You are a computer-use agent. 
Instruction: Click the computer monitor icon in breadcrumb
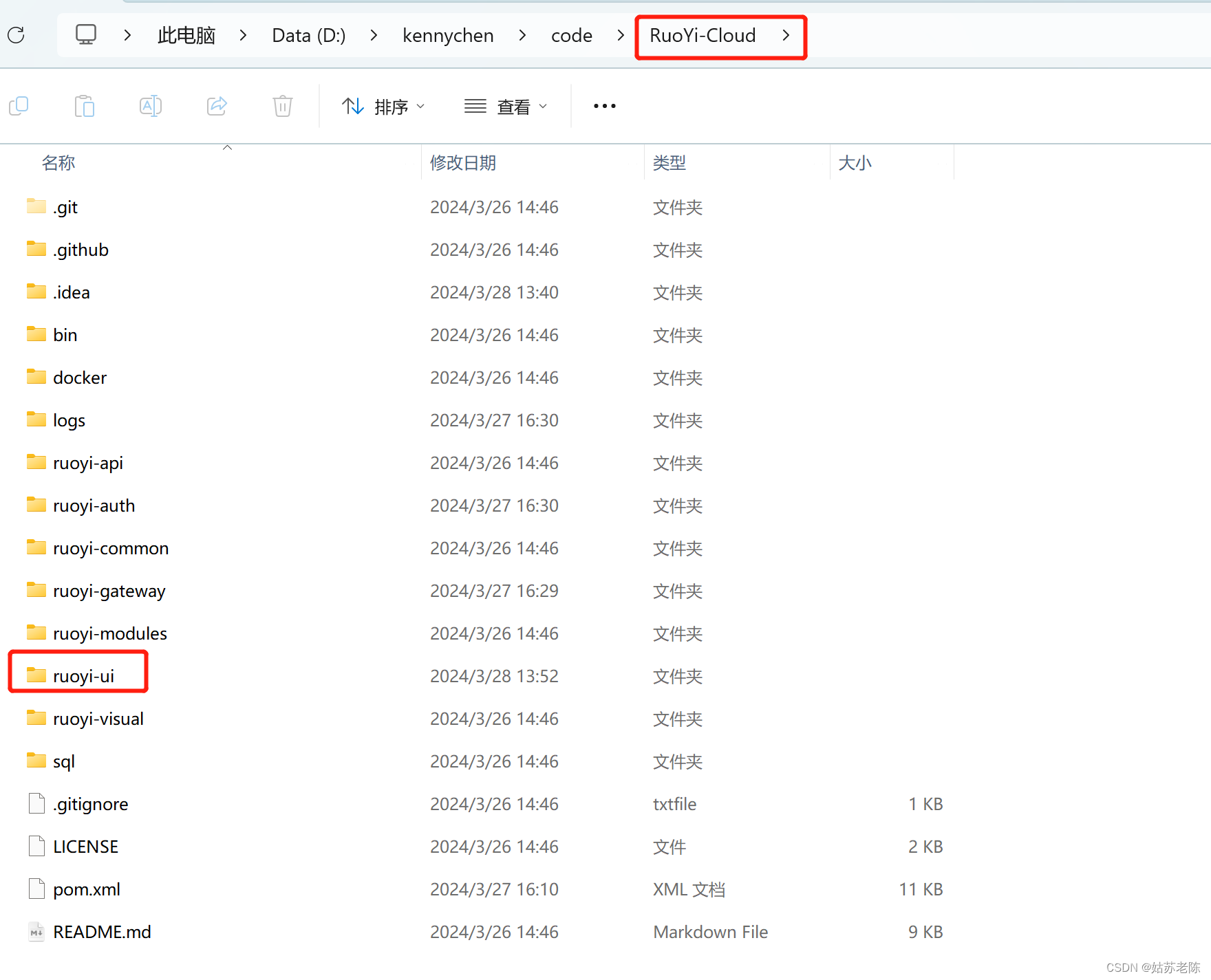[86, 34]
